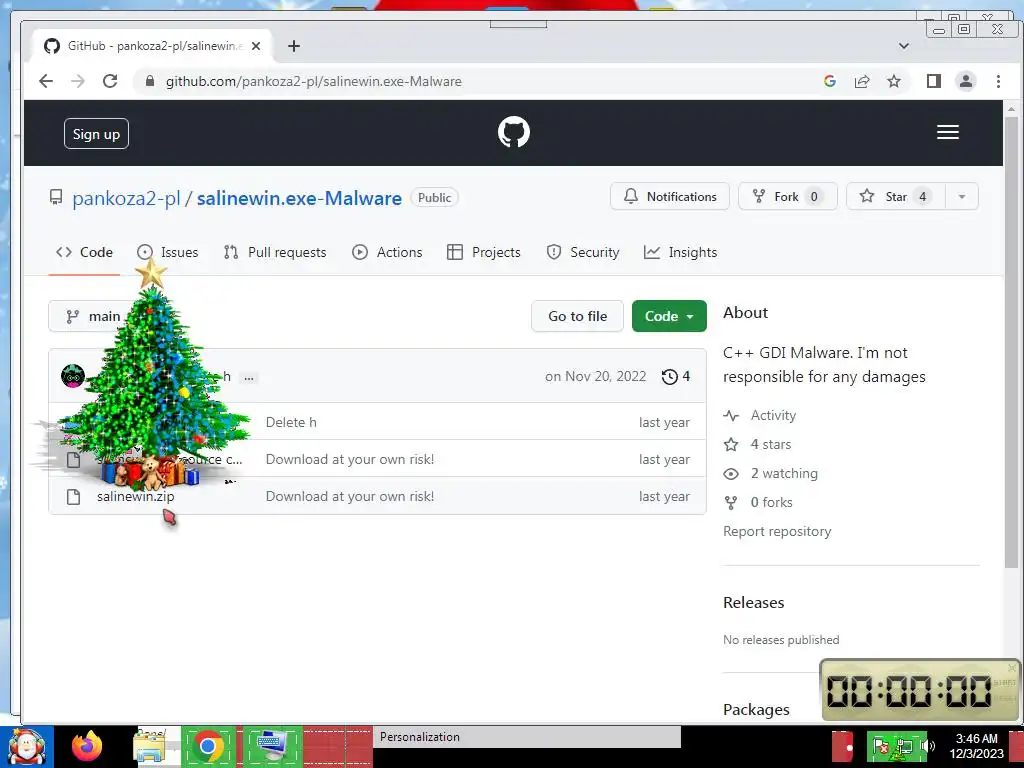Screen dimensions: 1024x768
Task: Open the hamburger menu in GitHub header
Action: click(x=948, y=132)
